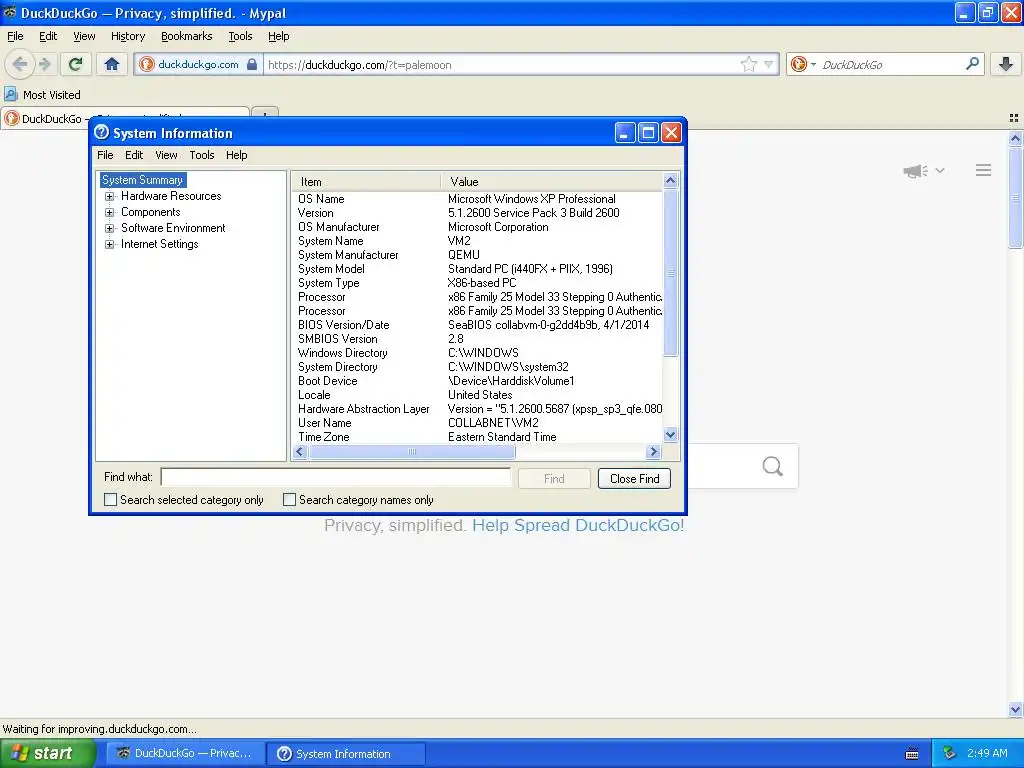Select the User Name COLLABNET\VM2 row
1024x768 pixels.
pyautogui.click(x=479, y=423)
